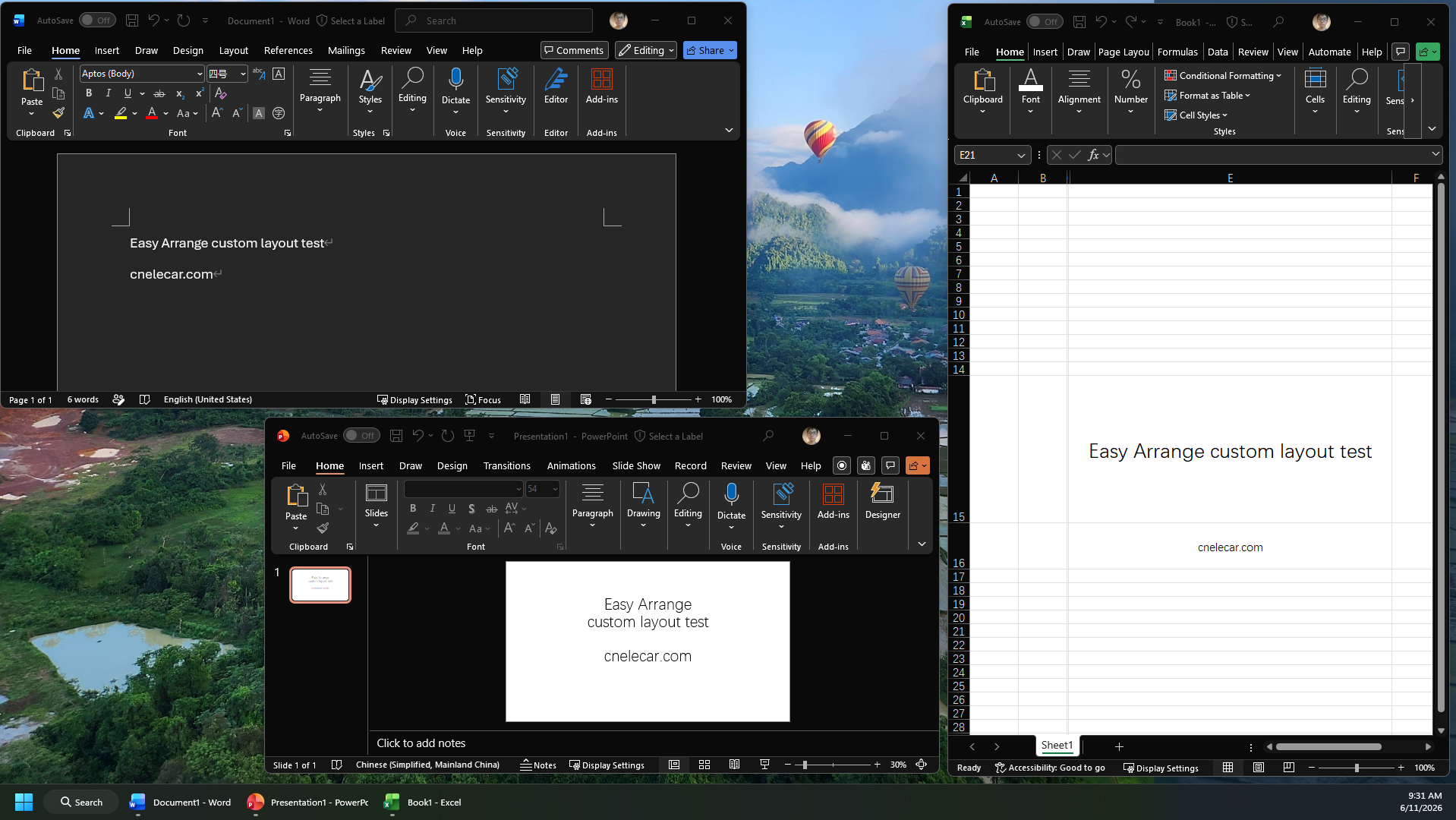
Task: Toggle Bold in Word font group
Action: (89, 93)
